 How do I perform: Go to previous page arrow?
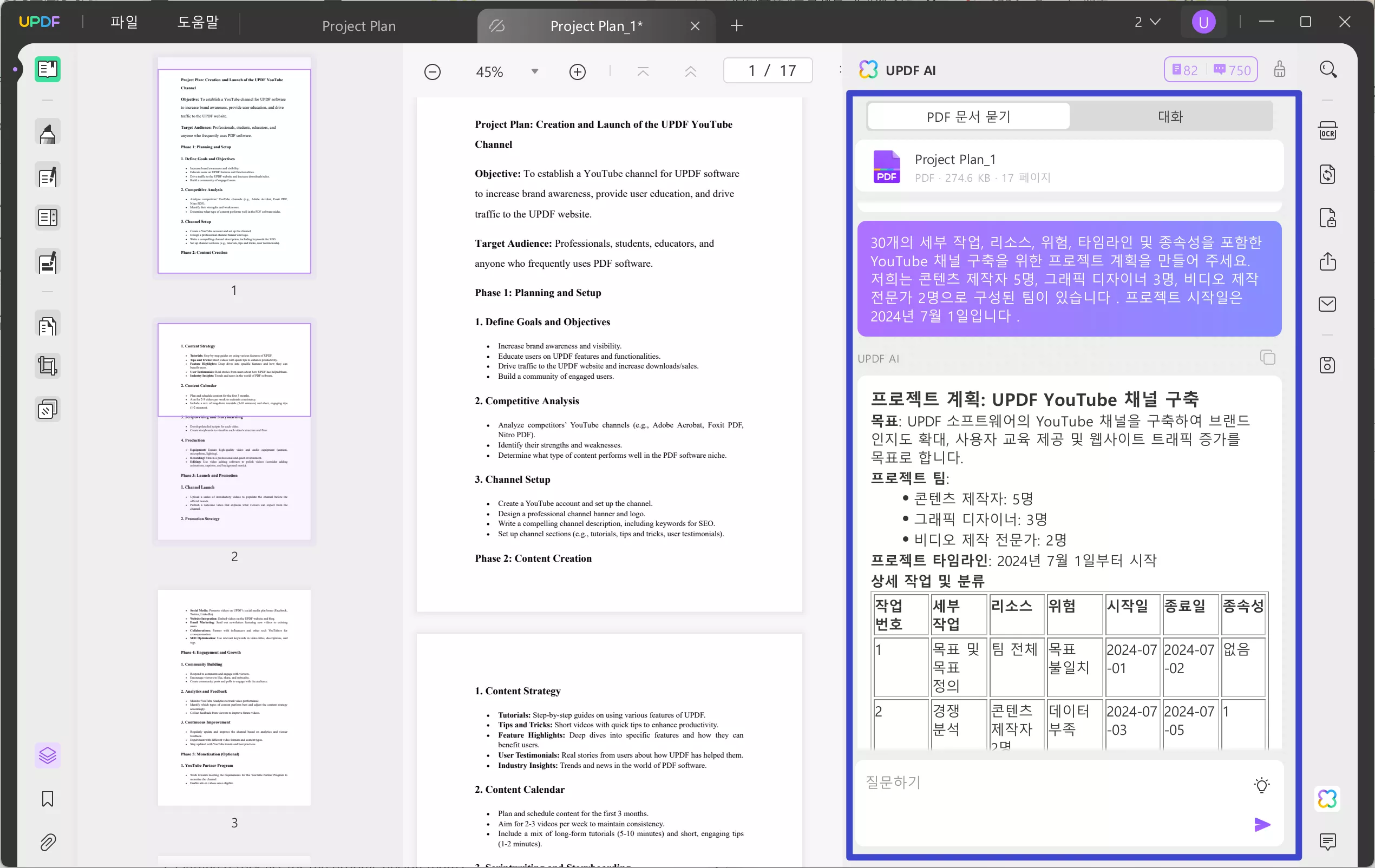coord(690,71)
